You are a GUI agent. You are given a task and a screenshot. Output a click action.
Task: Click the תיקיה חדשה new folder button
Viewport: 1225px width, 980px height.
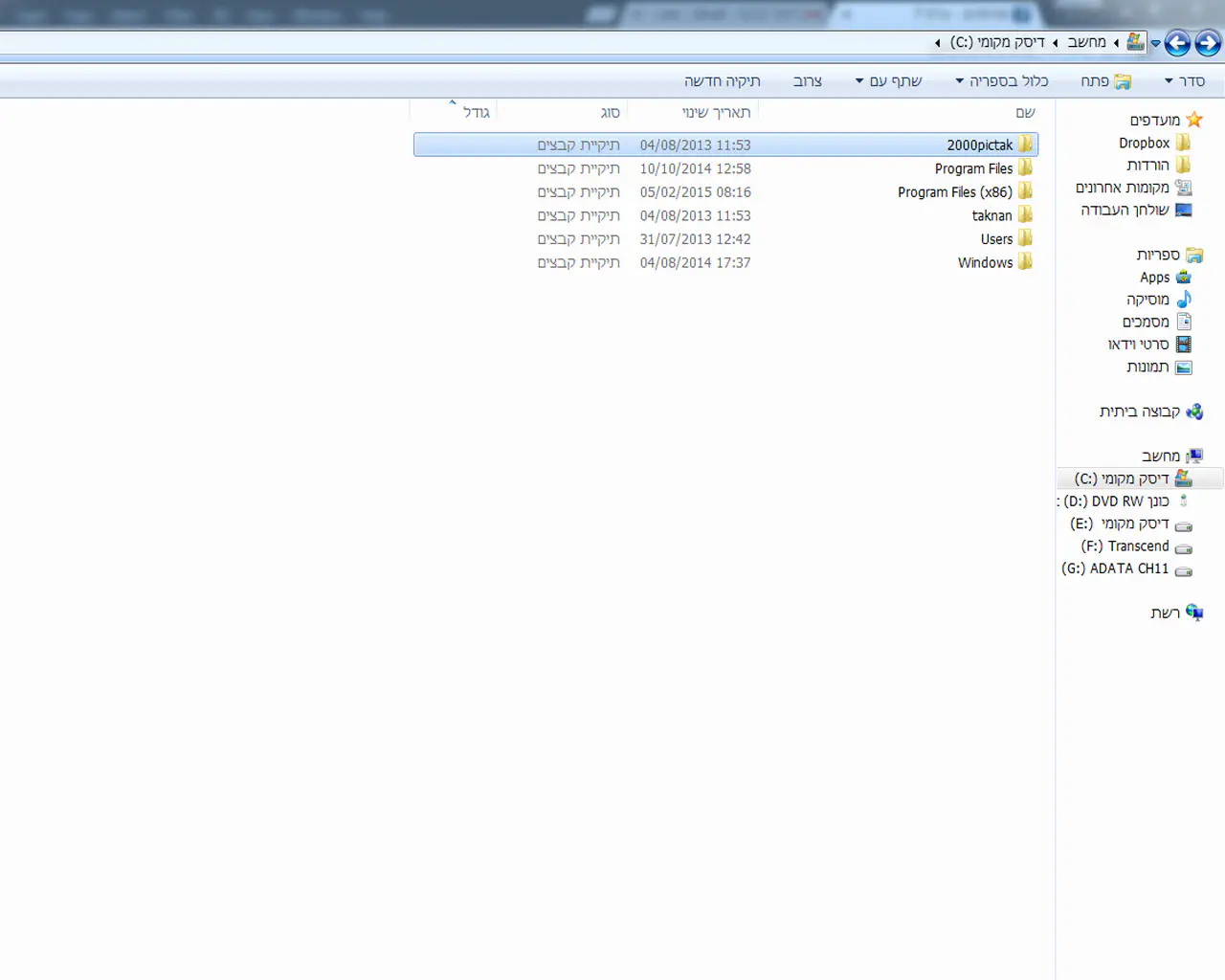[723, 81]
